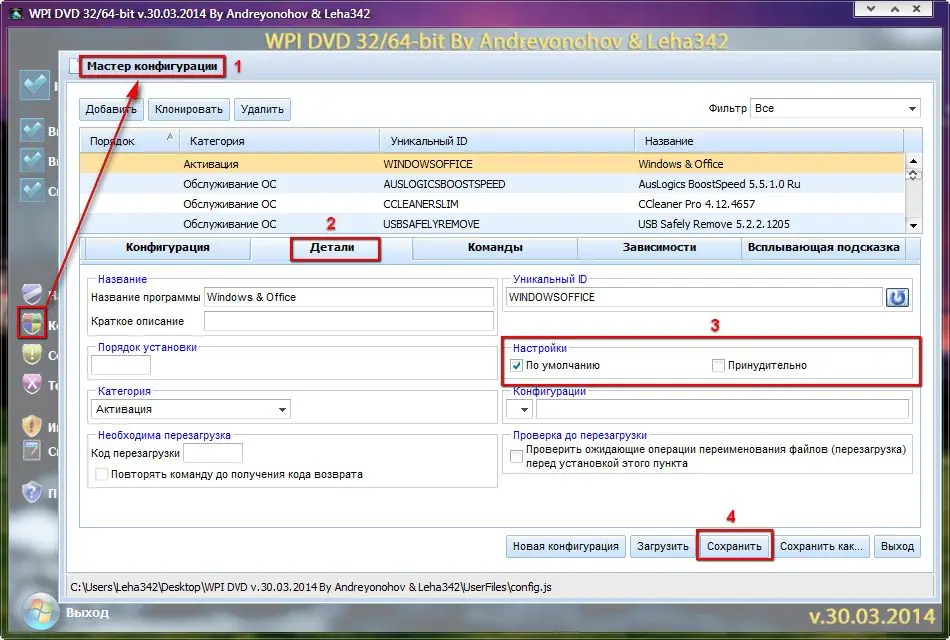Click the Клонировать button
The width and height of the screenshot is (950, 640).
tap(188, 109)
